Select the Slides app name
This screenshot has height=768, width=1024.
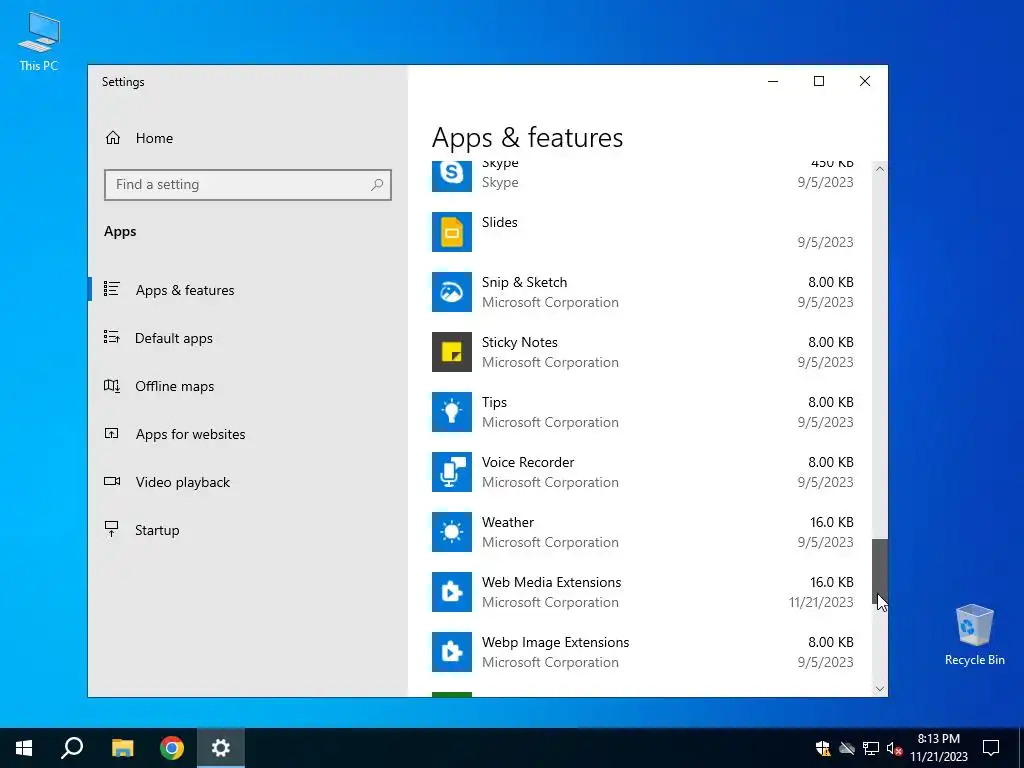click(x=500, y=222)
